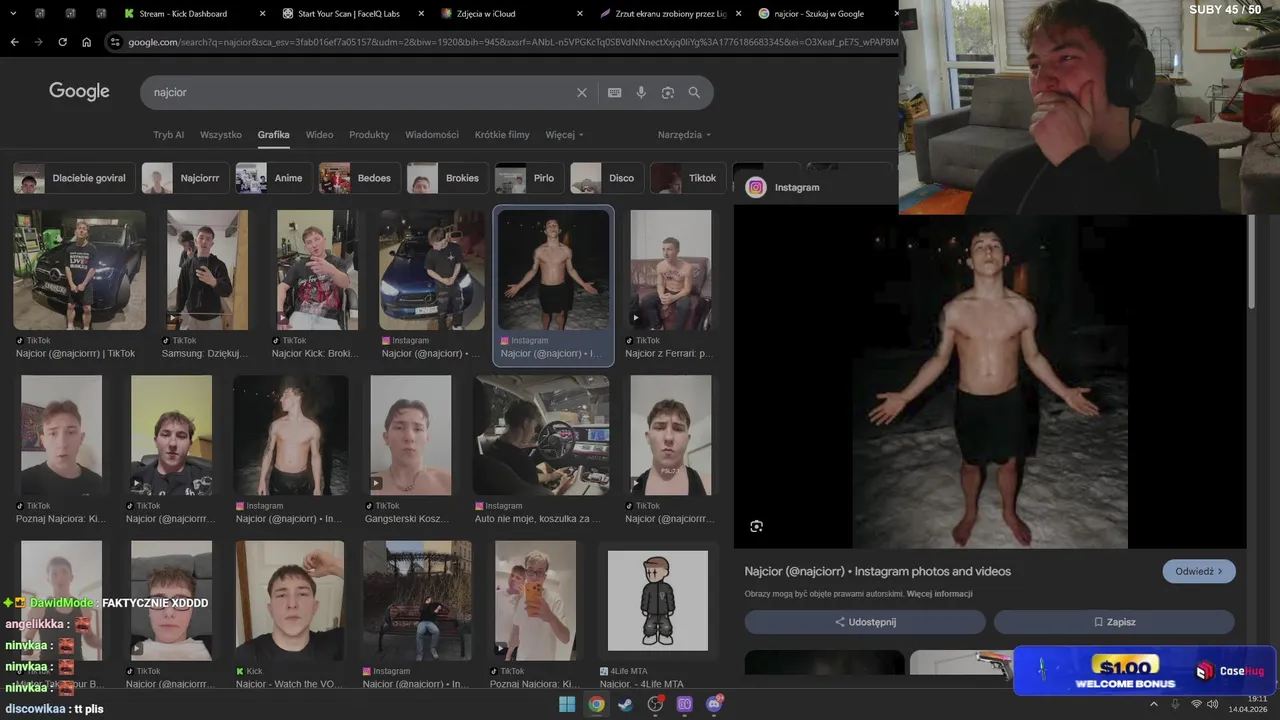Image resolution: width=1280 pixels, height=720 pixels.
Task: Open Auto nie moje, koszulka za... thumbnail
Action: (x=541, y=435)
